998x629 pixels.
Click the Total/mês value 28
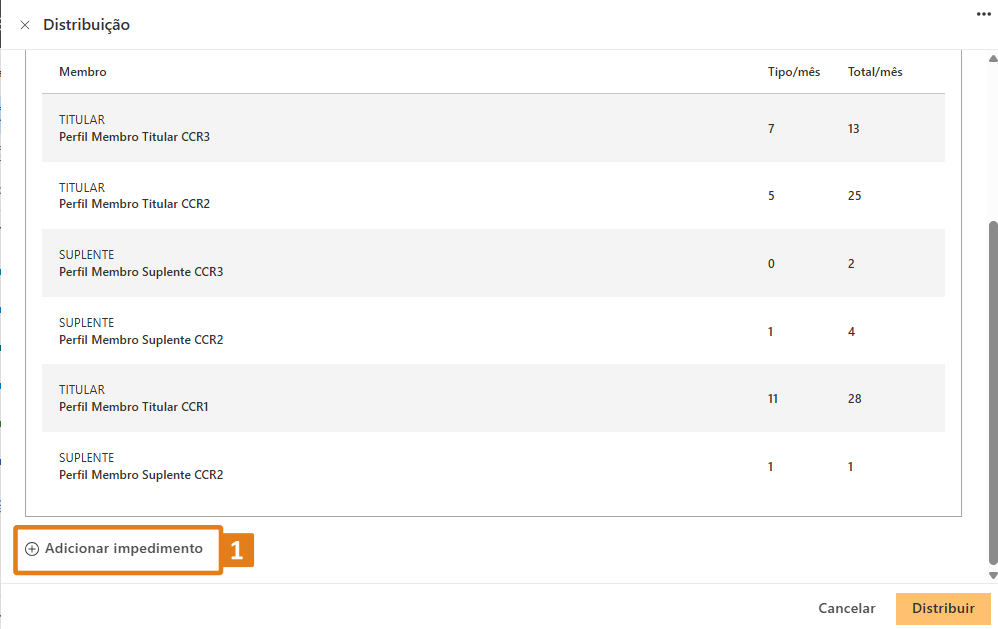click(x=854, y=399)
